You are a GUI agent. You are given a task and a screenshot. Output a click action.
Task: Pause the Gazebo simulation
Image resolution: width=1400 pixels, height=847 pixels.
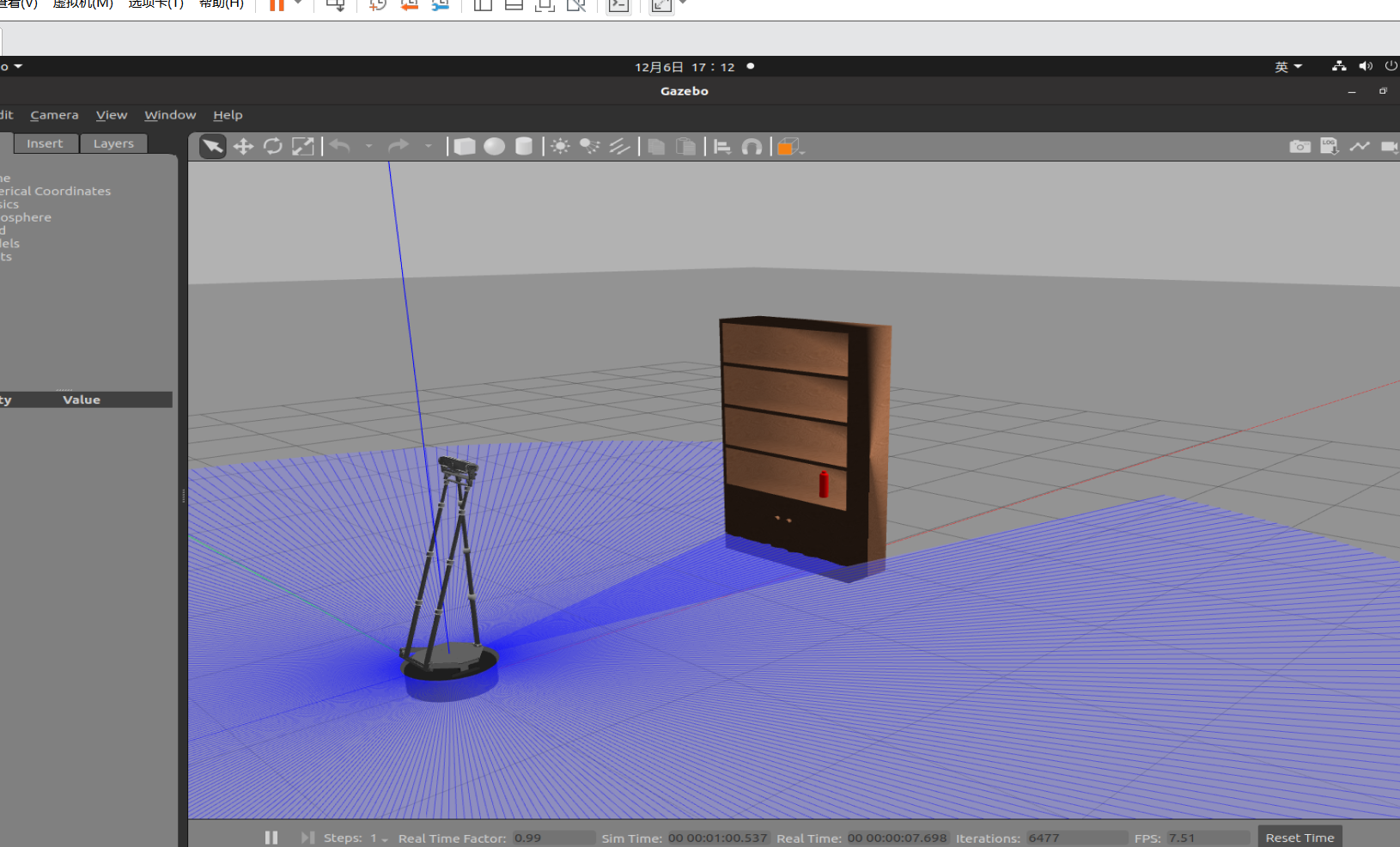coord(271,838)
